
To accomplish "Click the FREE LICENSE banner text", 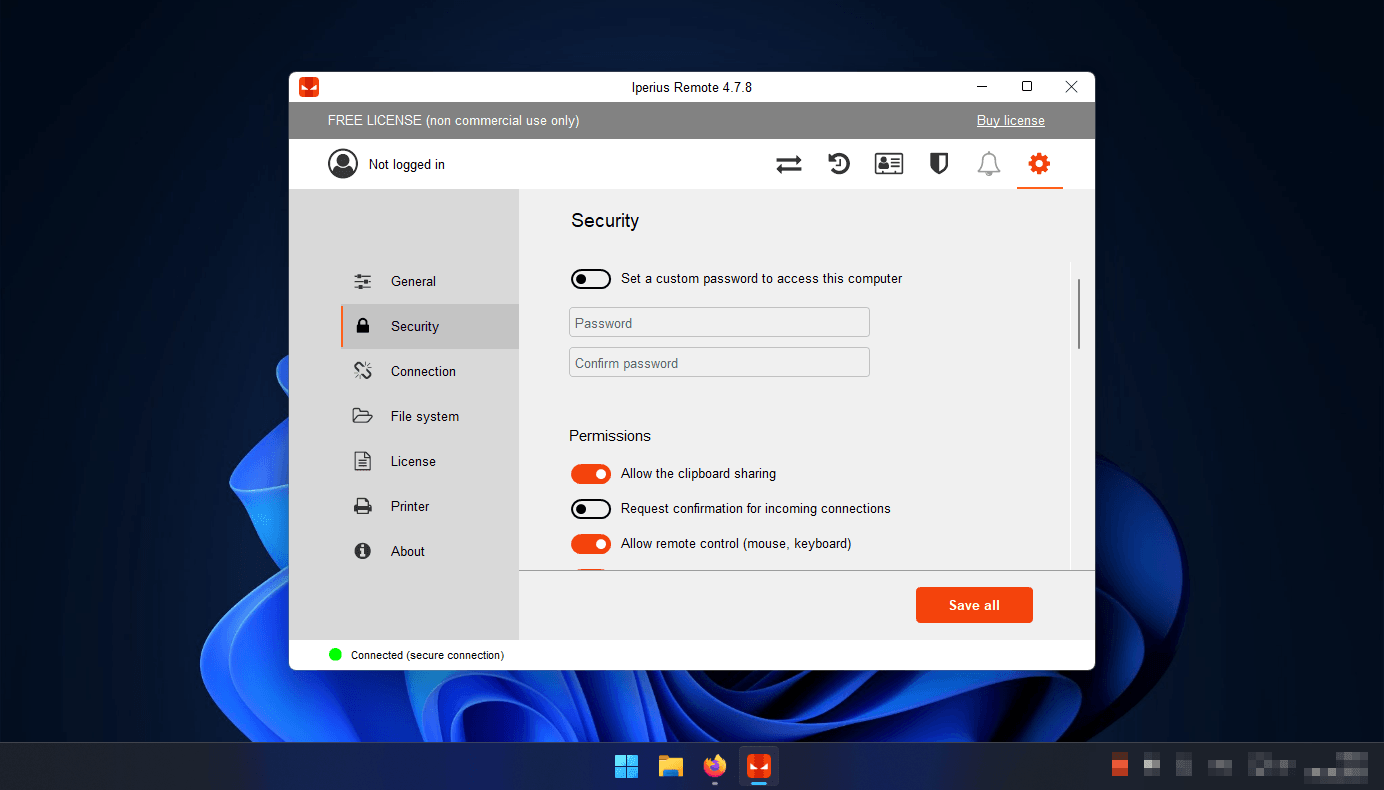I will pyautogui.click(x=453, y=120).
